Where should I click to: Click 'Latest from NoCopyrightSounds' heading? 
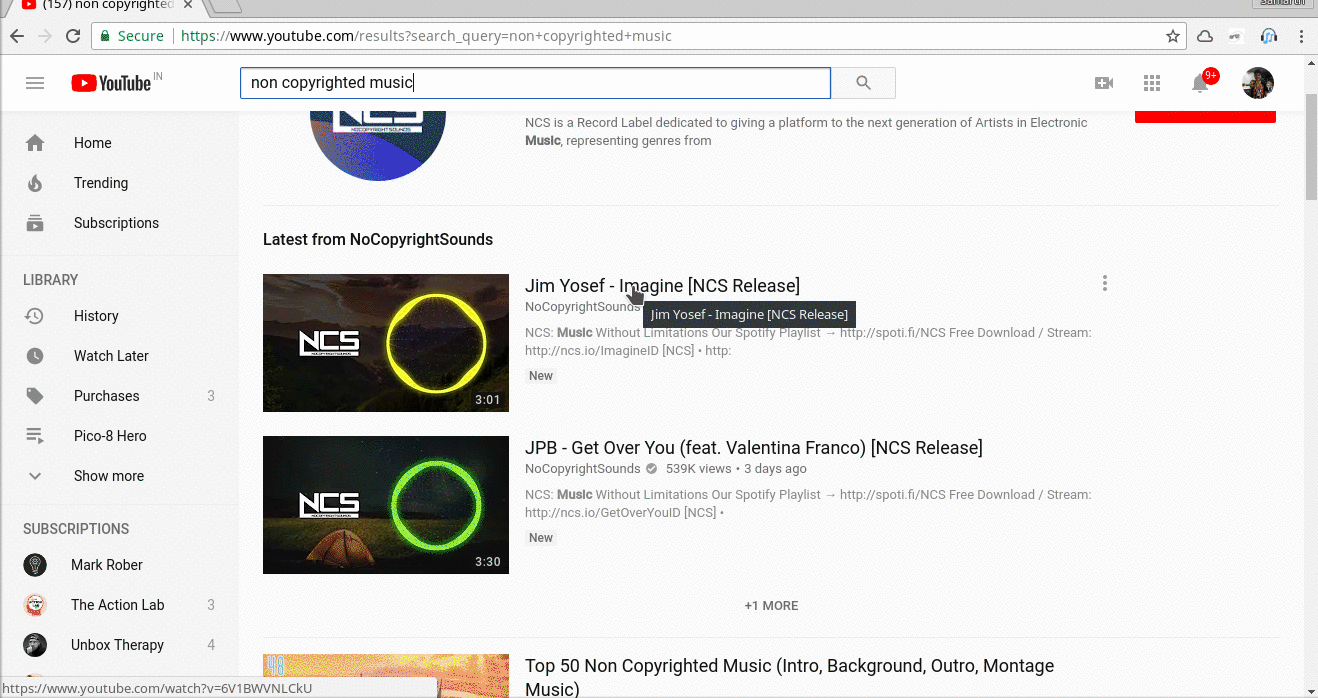click(x=378, y=240)
